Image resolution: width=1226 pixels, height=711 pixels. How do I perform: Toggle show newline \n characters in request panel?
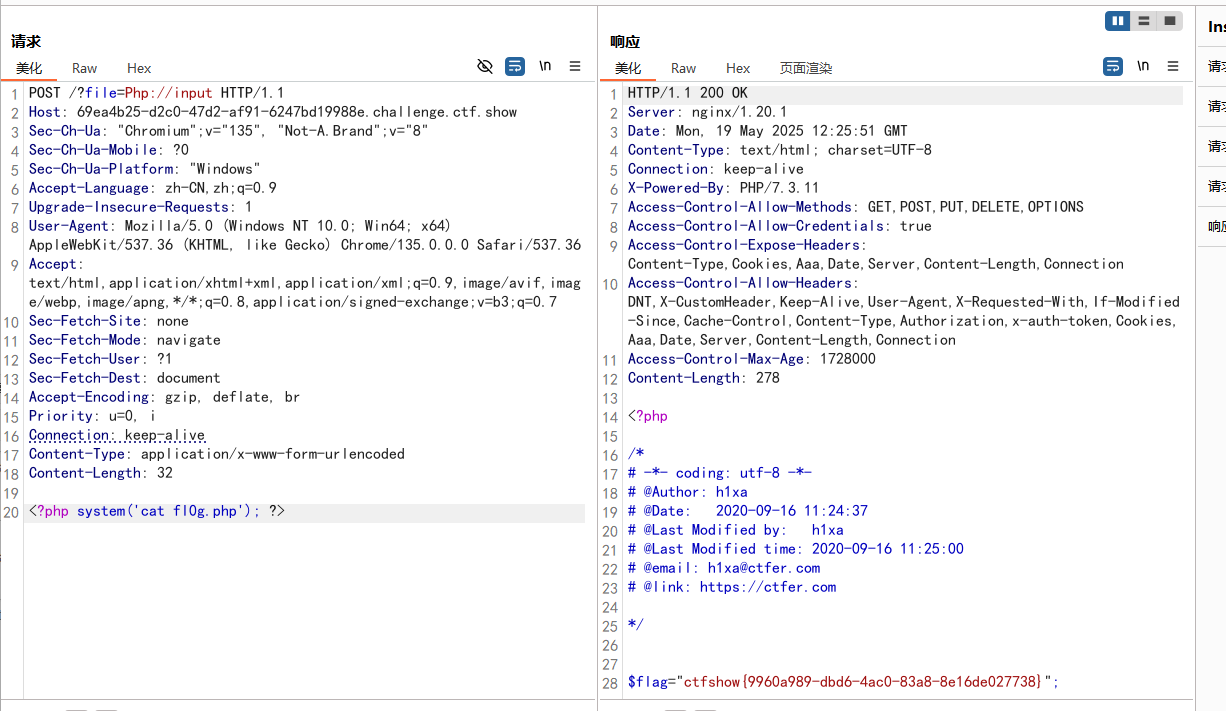(545, 66)
